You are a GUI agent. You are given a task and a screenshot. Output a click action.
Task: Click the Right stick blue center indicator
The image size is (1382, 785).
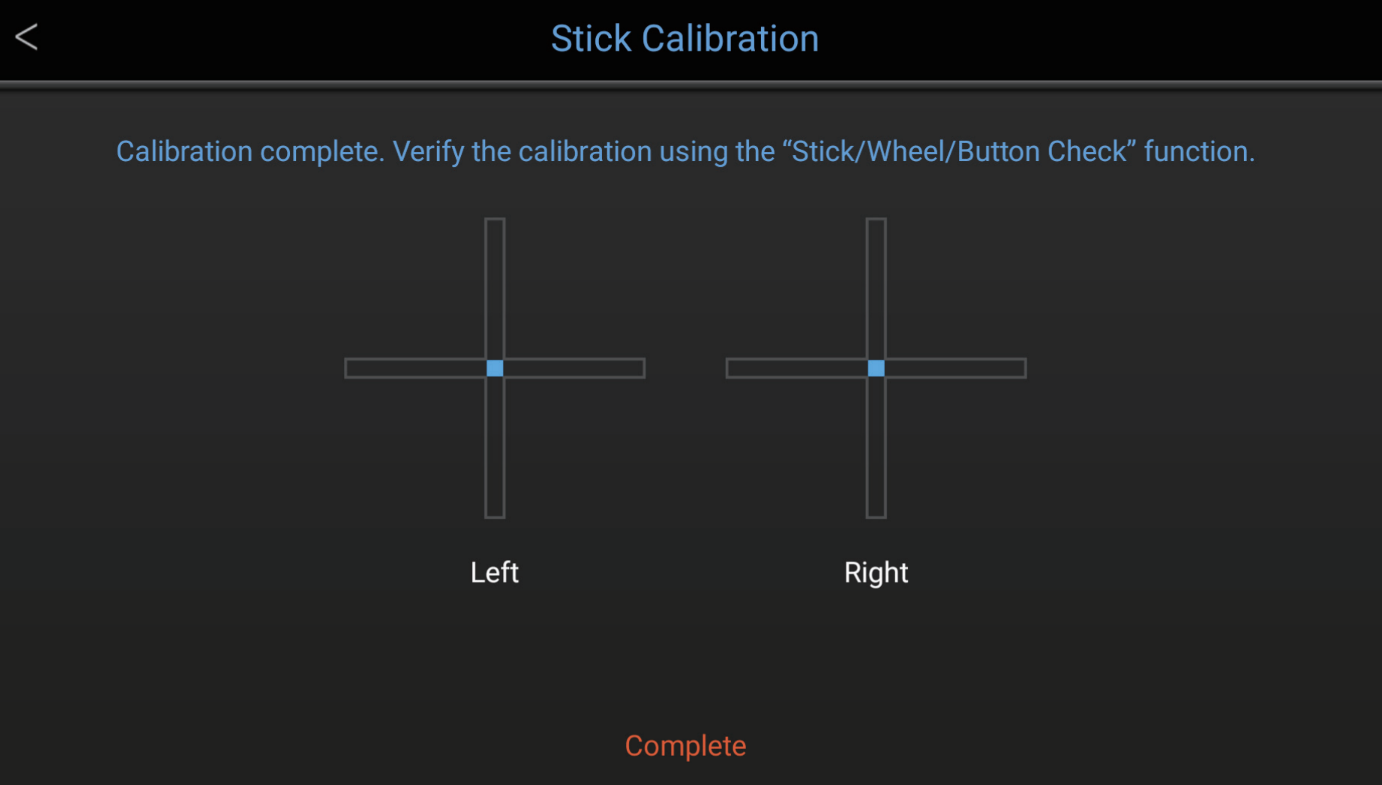[x=876, y=368]
